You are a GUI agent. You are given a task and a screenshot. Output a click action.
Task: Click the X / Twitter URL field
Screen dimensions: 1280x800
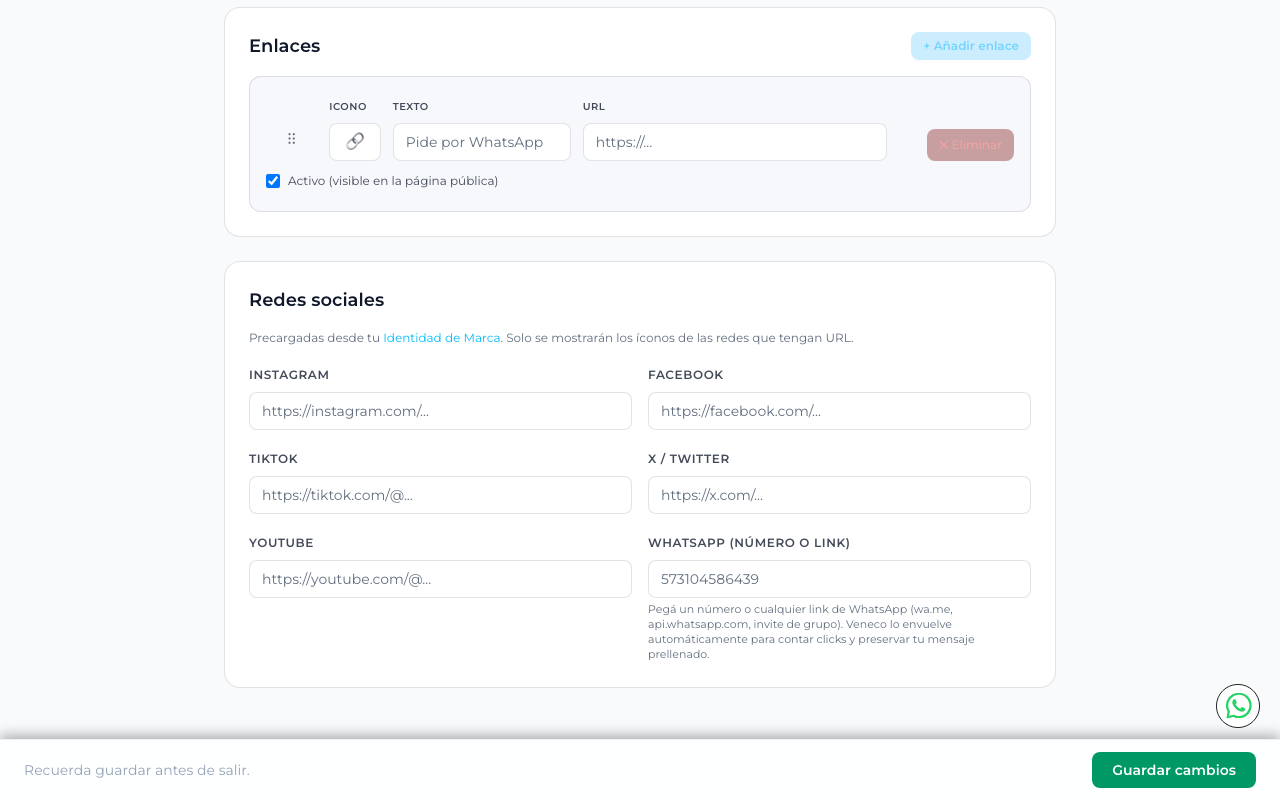pos(839,495)
